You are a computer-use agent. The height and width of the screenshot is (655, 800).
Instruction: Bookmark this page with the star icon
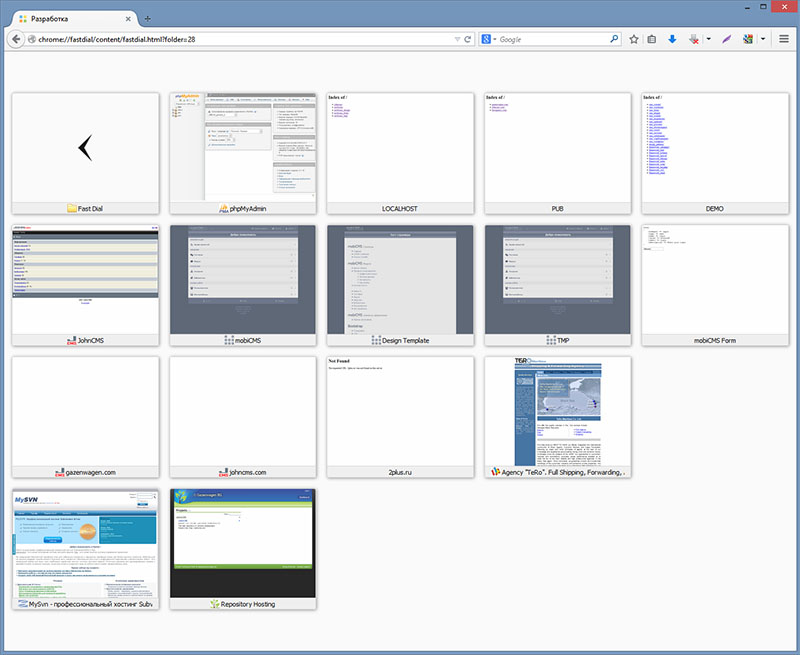634,39
